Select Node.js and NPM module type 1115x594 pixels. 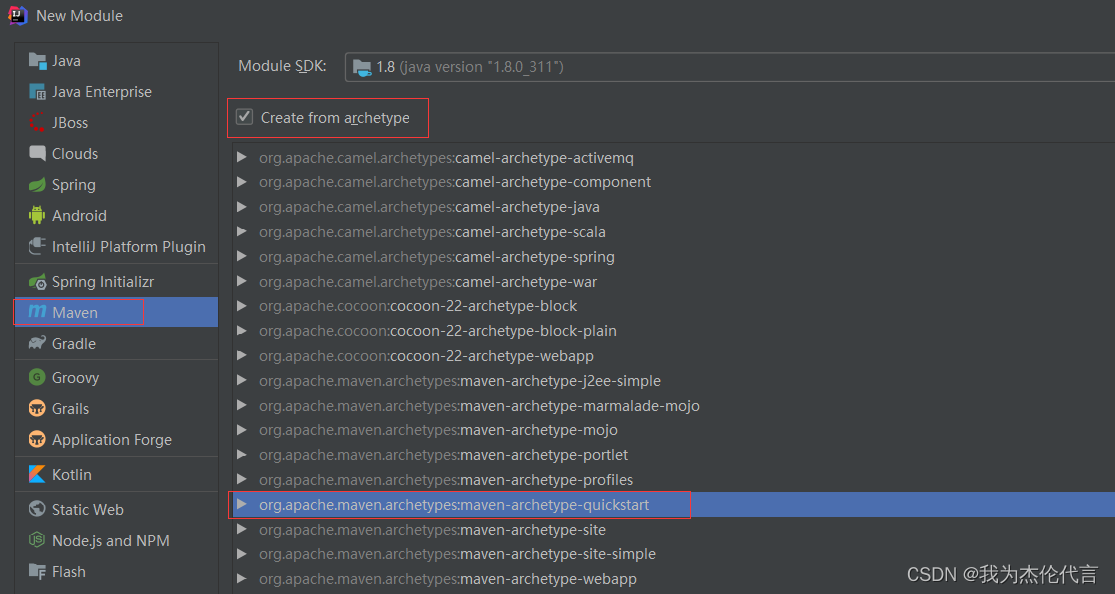pos(117,541)
